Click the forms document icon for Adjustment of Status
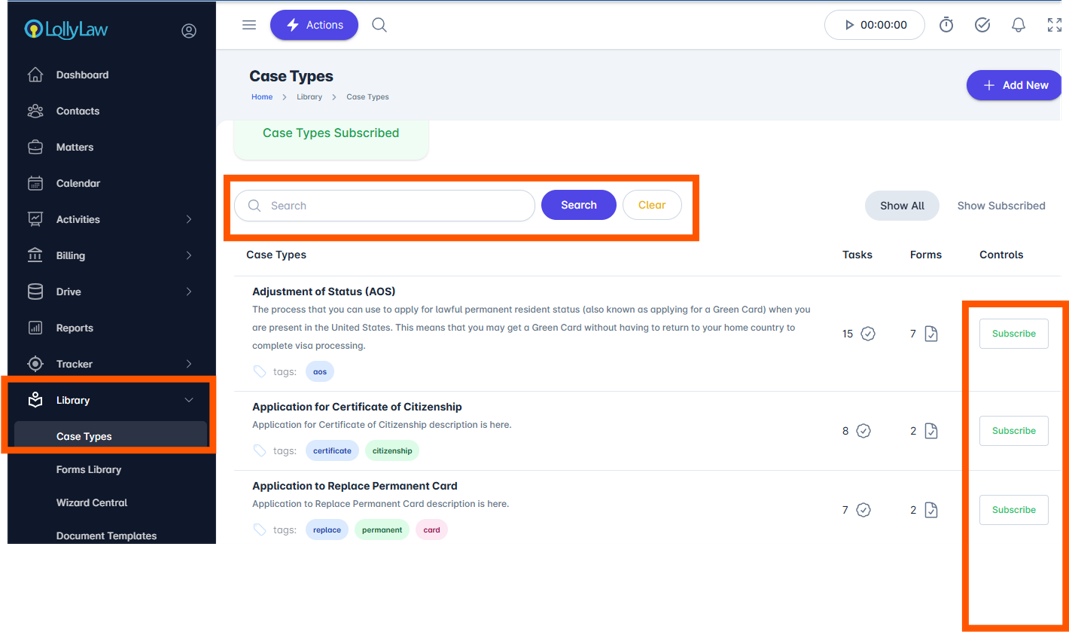Viewport: 1069px width, 641px height. pos(931,333)
